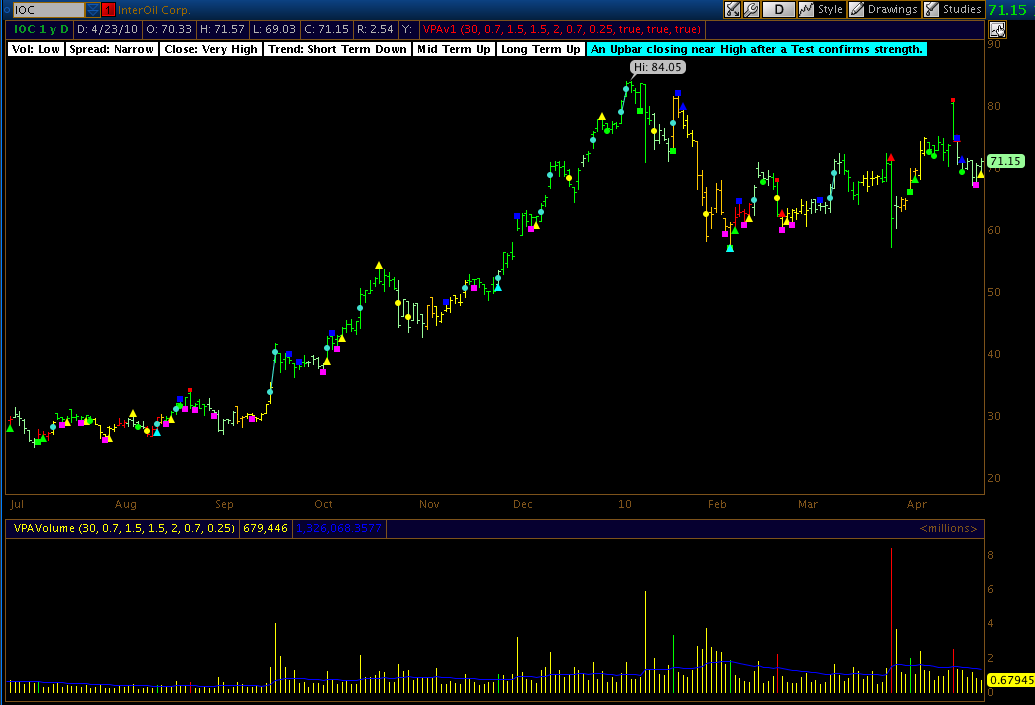The height and width of the screenshot is (705, 1035).
Task: Open the Studies menu
Action: pos(953,9)
